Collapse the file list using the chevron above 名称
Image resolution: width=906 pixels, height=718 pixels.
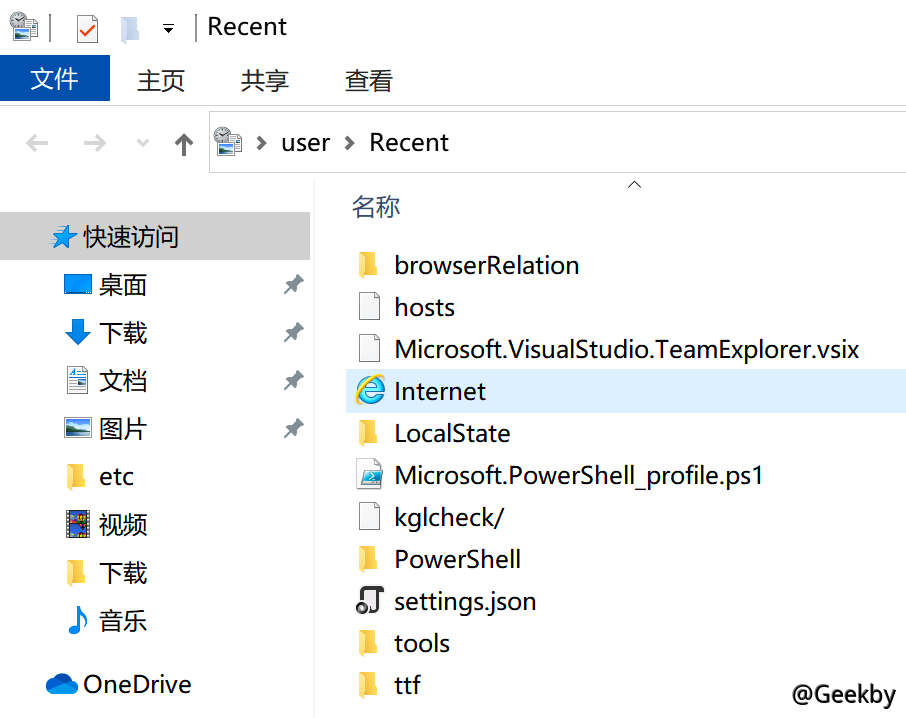[634, 184]
